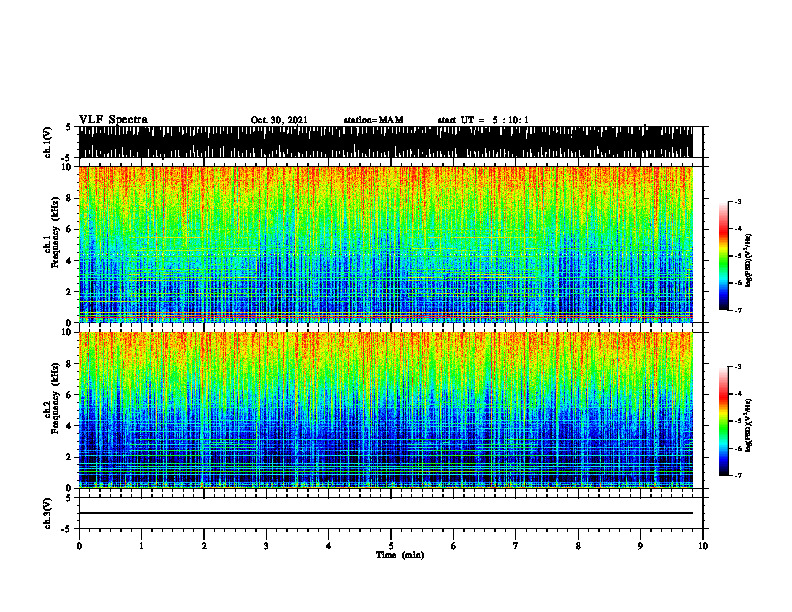Select the "start UT = 5 : 10: 1" text
The image size is (792, 612).
pos(483,120)
